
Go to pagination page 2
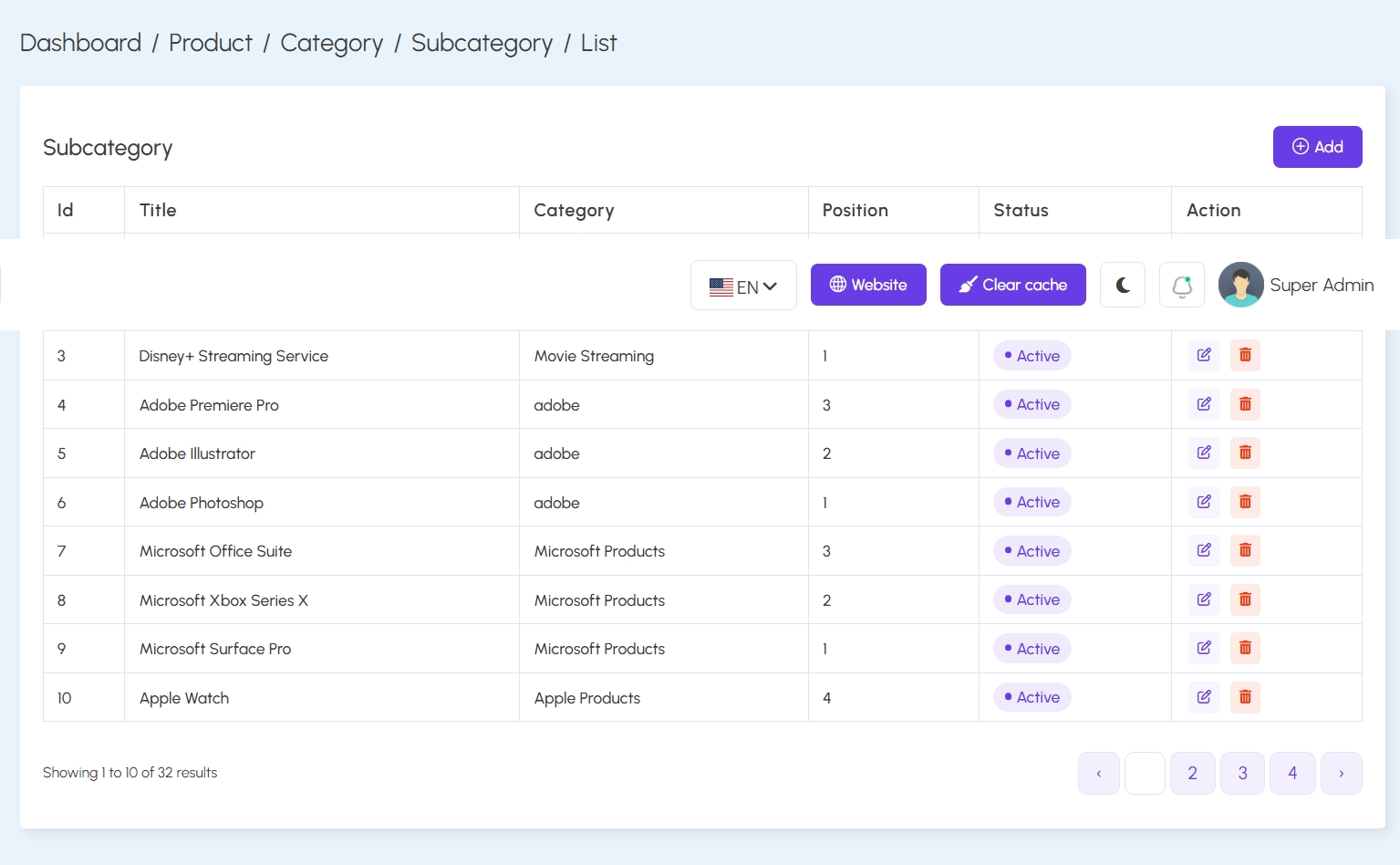(x=1192, y=773)
